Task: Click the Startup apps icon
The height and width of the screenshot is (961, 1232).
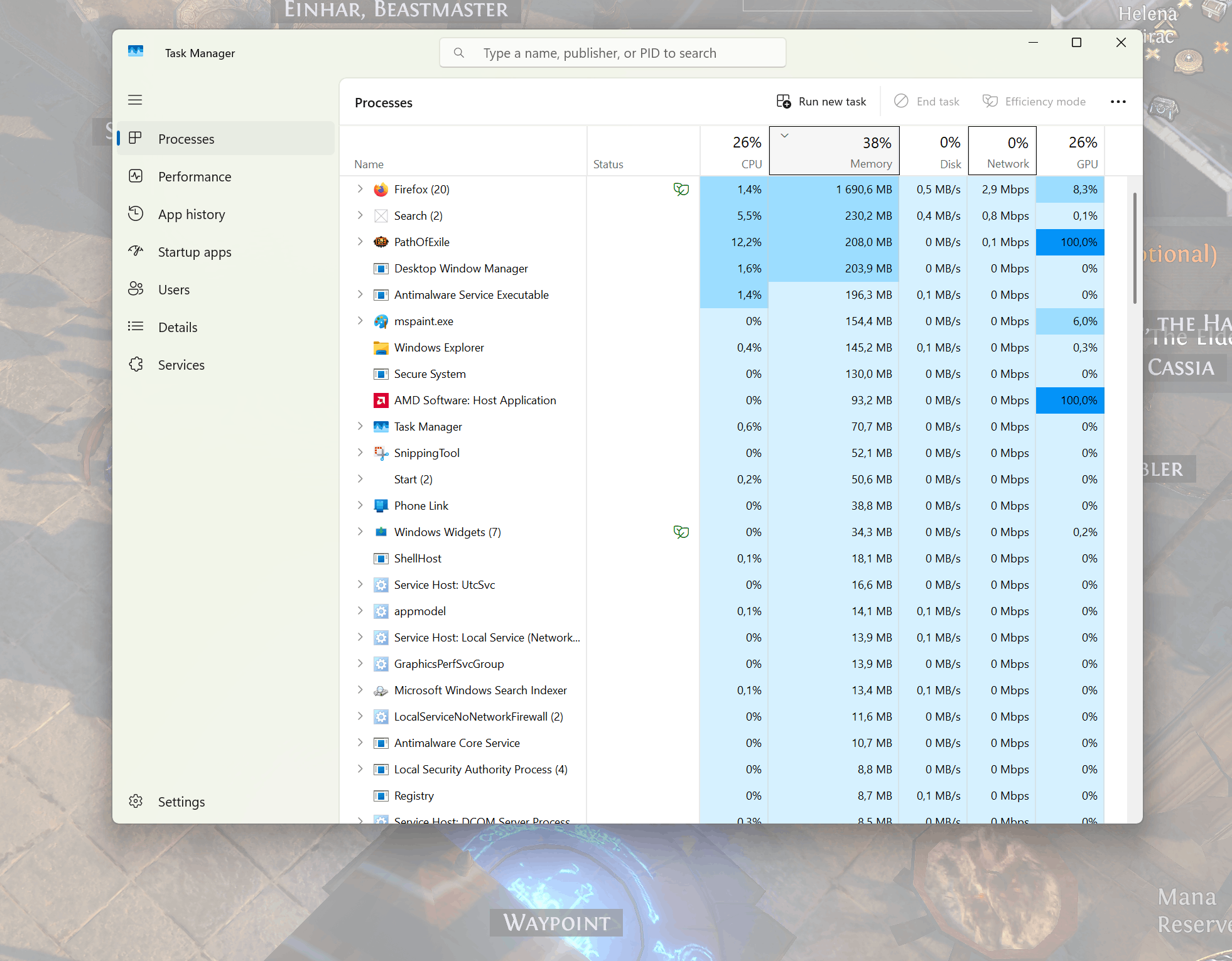Action: click(x=136, y=252)
